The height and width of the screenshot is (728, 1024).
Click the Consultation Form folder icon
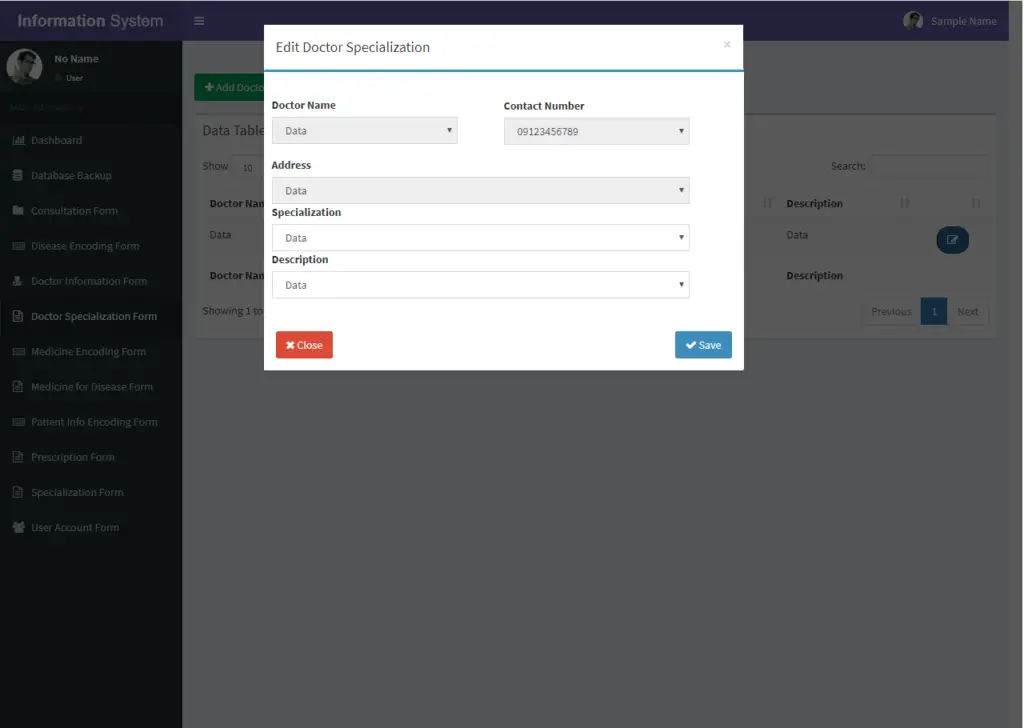18,211
